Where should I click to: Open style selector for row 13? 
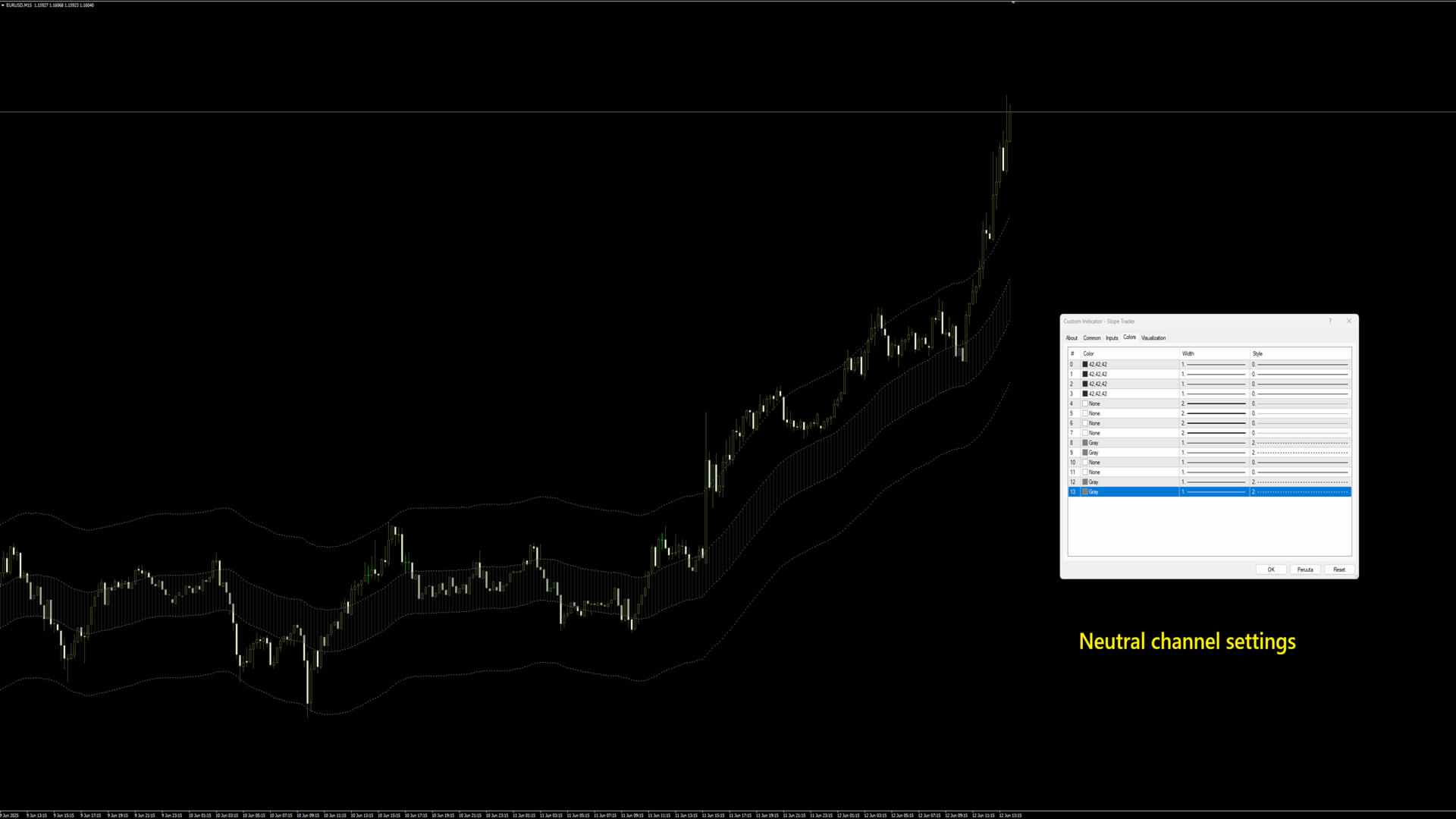(1301, 492)
